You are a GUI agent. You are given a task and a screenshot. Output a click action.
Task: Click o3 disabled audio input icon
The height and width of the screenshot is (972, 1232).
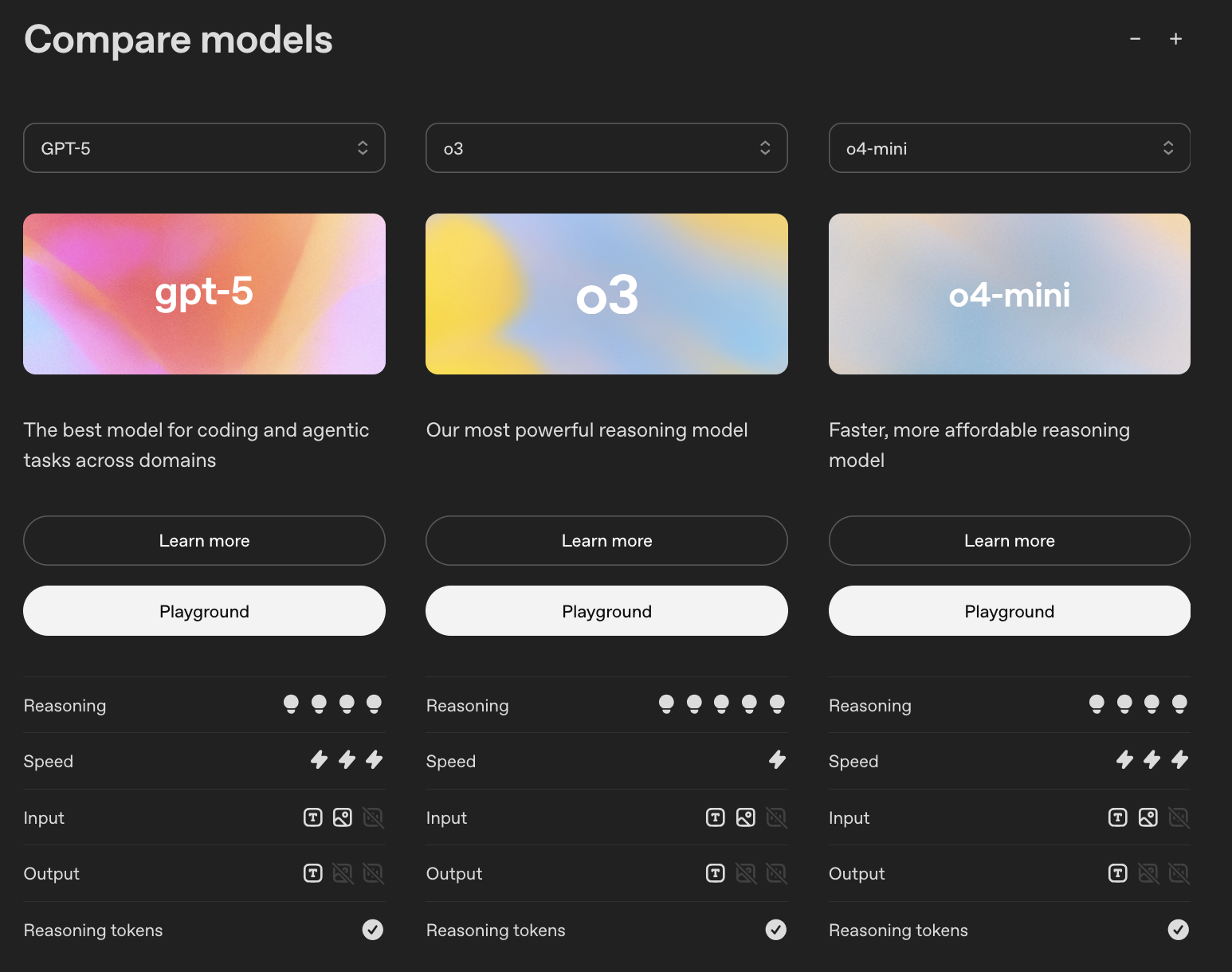coord(776,817)
